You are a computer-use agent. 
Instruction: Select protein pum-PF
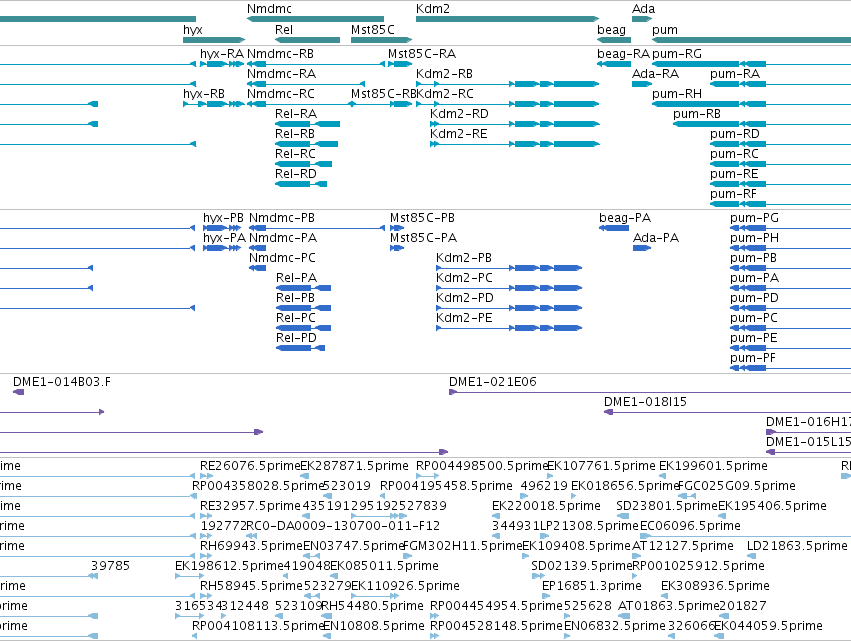pyautogui.click(x=753, y=358)
